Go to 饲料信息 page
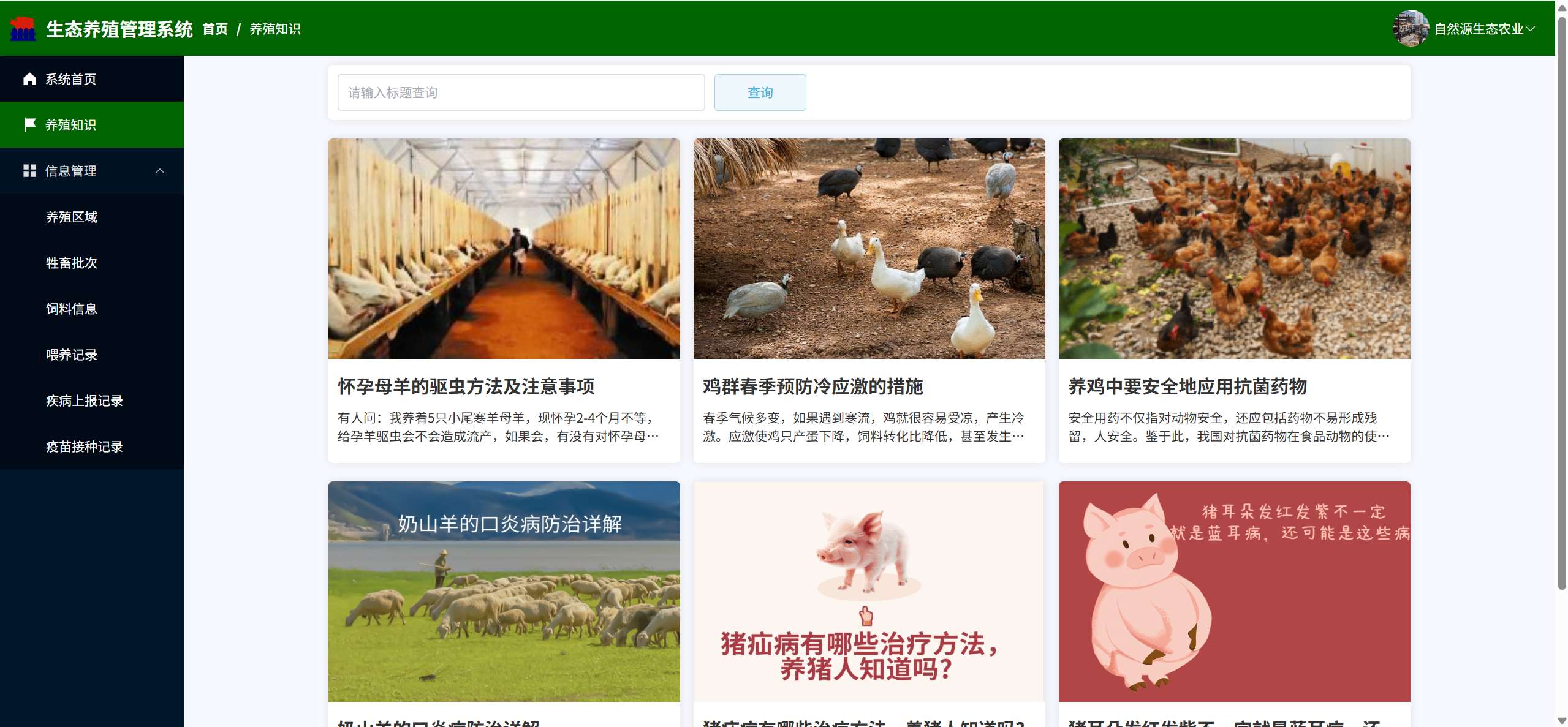Screen dimensions: 1568x727 [x=72, y=309]
